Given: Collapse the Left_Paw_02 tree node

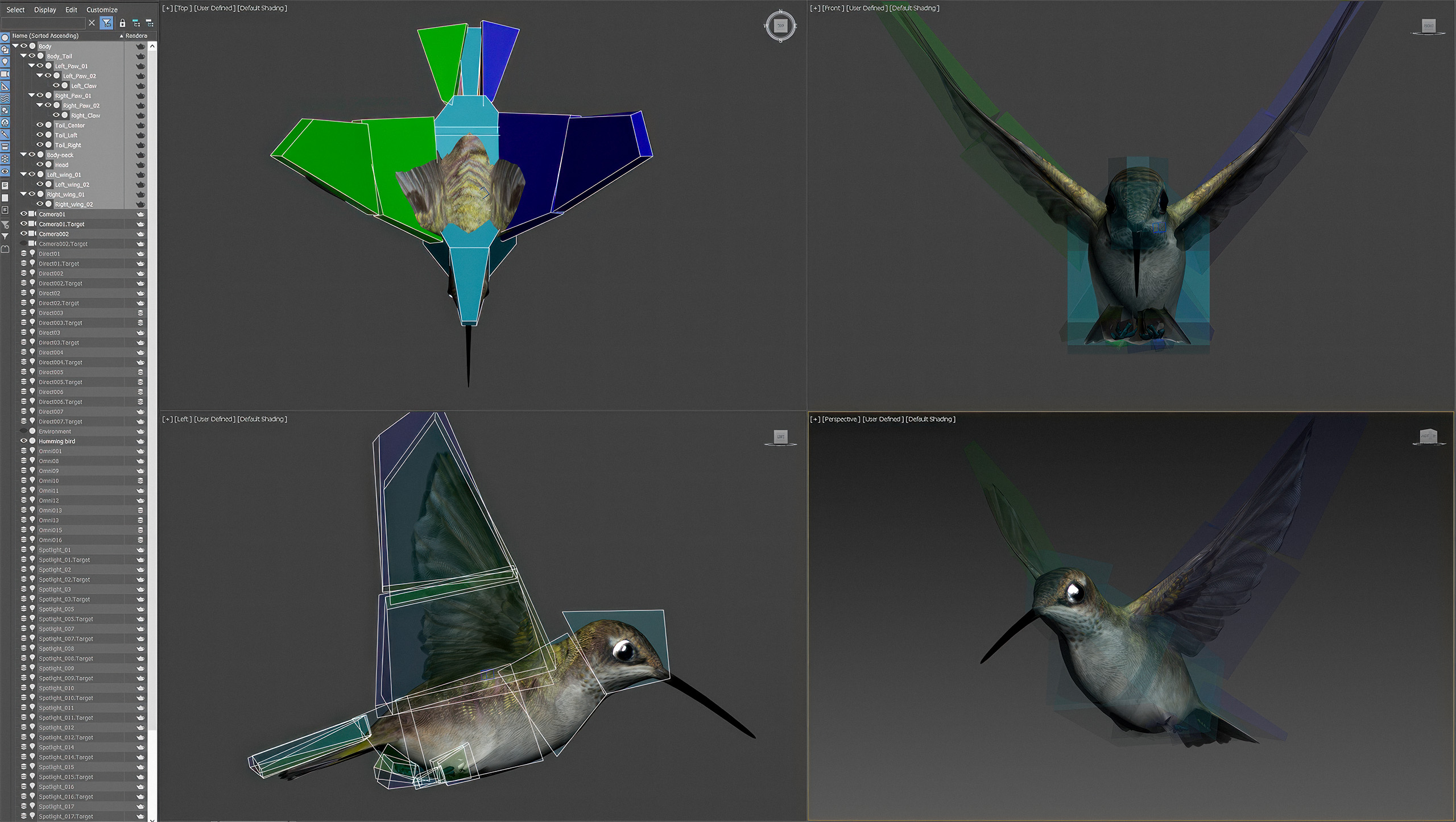Looking at the screenshot, I should pos(39,76).
